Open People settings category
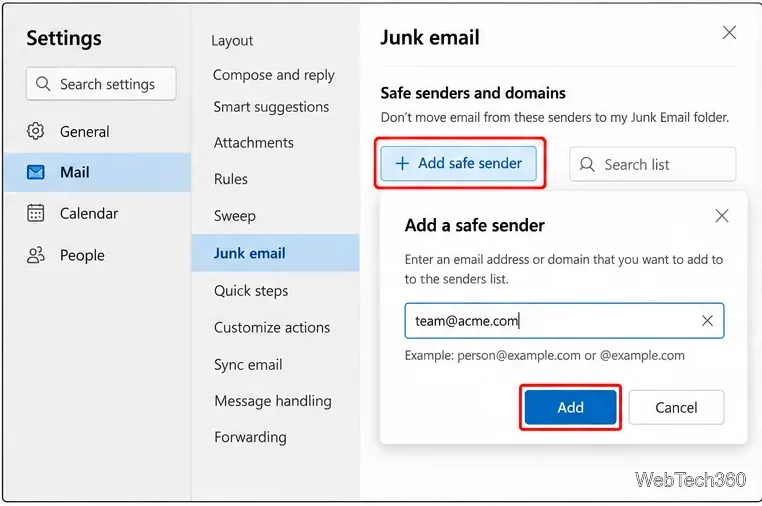 pos(97,255)
